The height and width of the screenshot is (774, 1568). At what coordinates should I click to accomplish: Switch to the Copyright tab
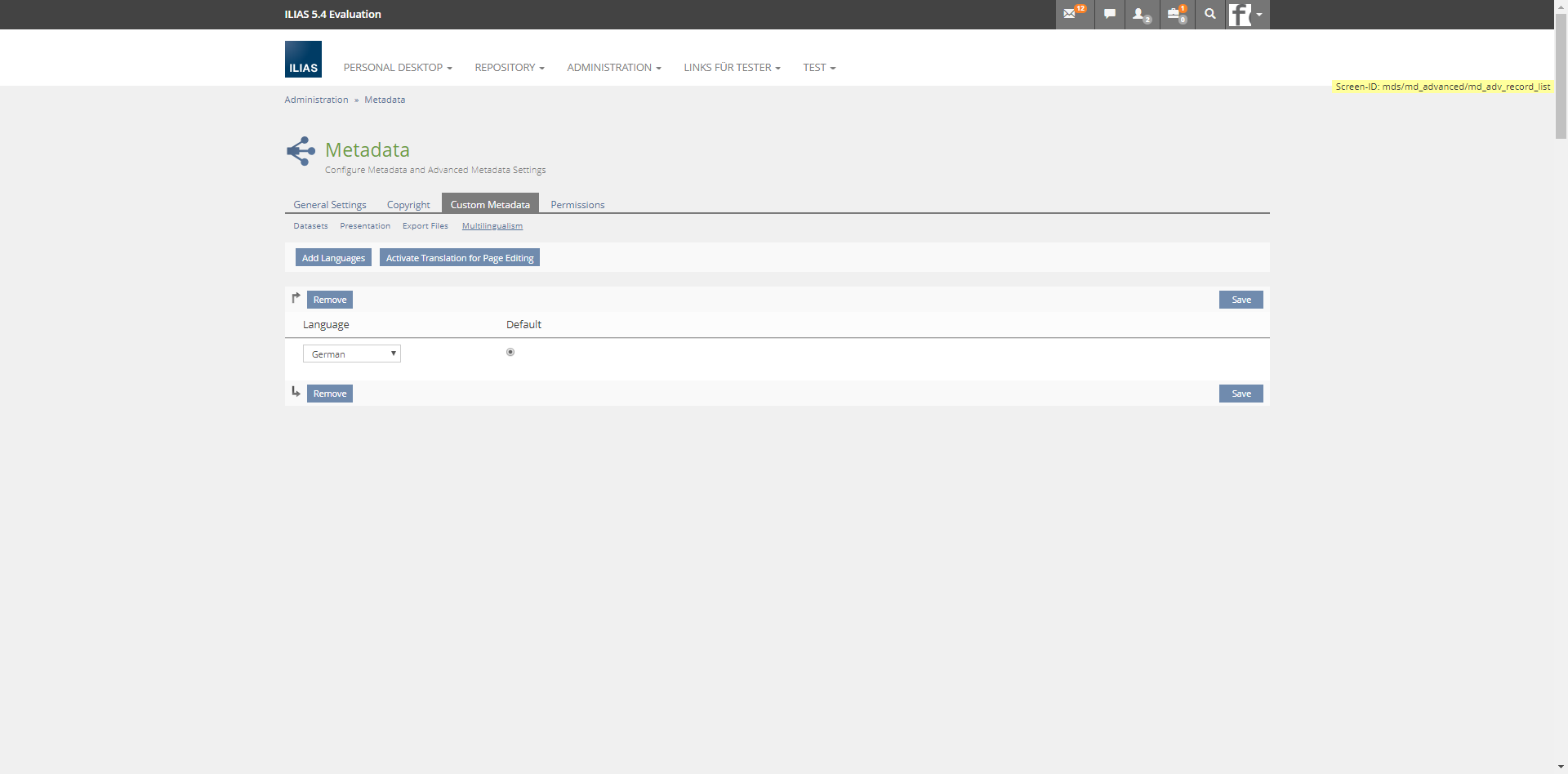[408, 205]
